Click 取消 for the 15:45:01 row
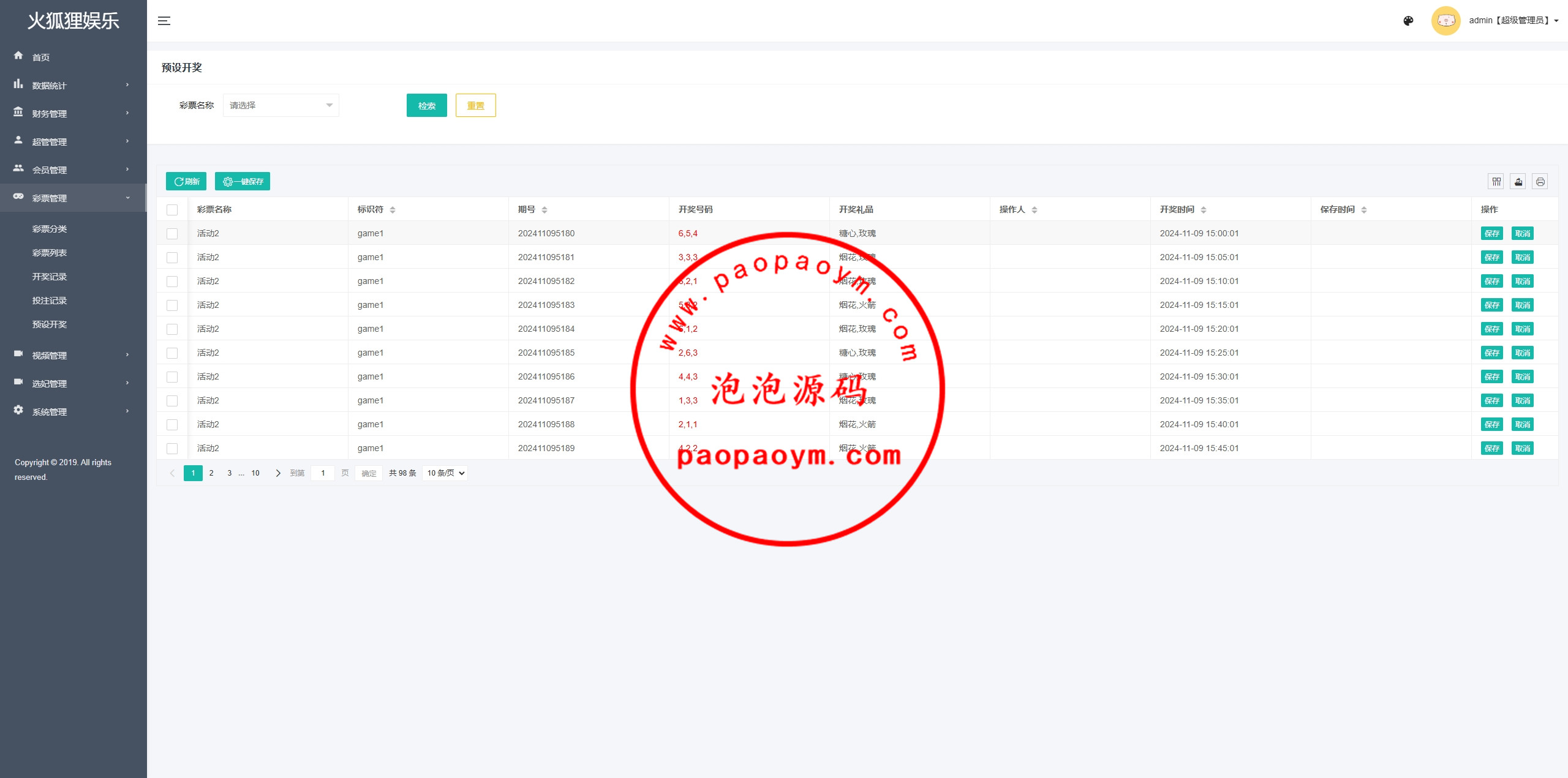The image size is (1568, 778). tap(1523, 448)
